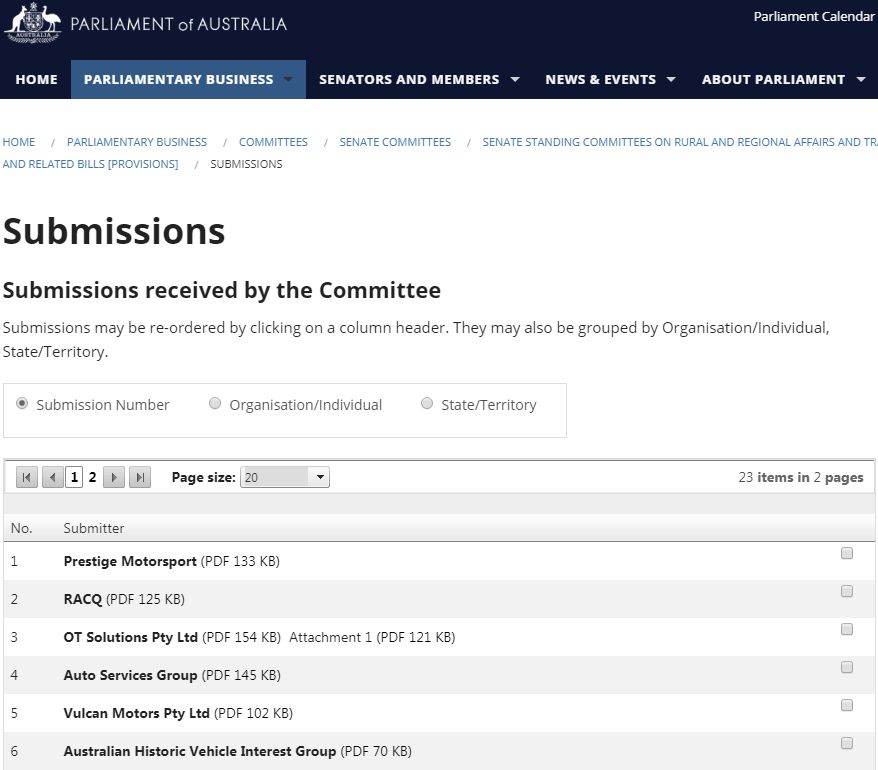Viewport: 878px width, 770px height.
Task: Open the Home navigation item
Action: 36,80
